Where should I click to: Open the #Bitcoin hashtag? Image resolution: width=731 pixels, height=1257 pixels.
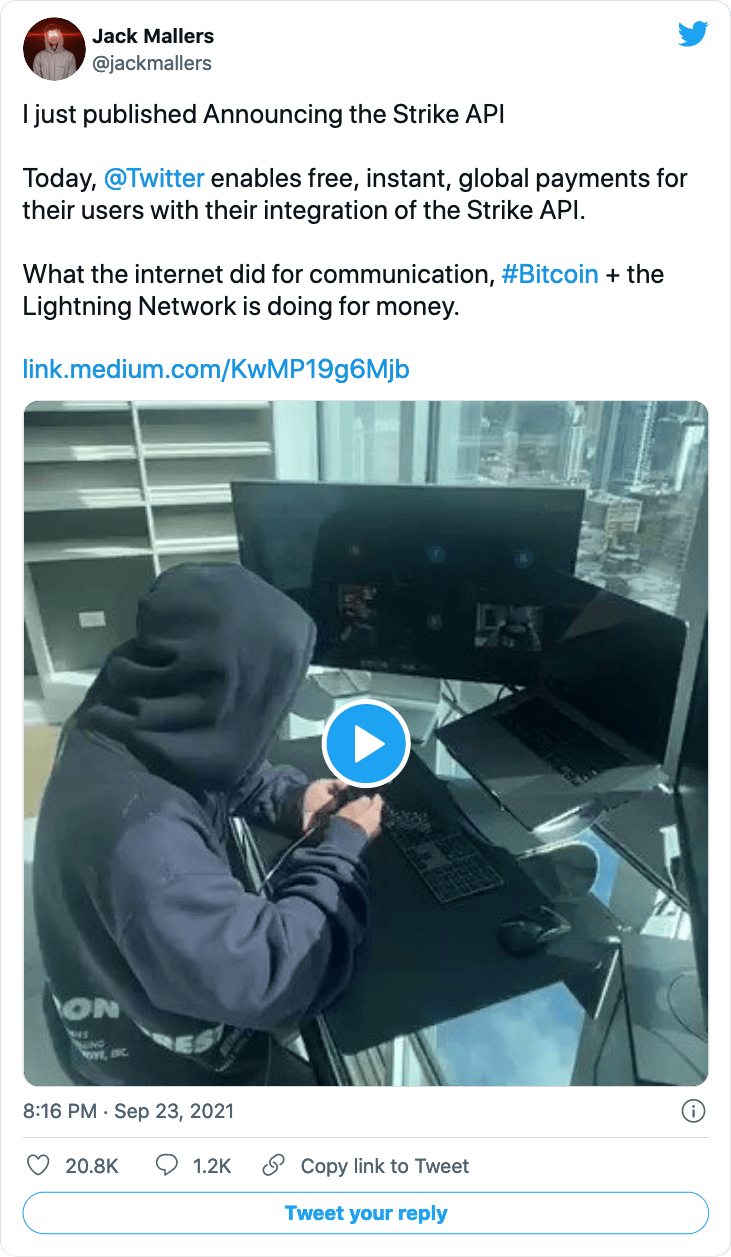point(550,274)
